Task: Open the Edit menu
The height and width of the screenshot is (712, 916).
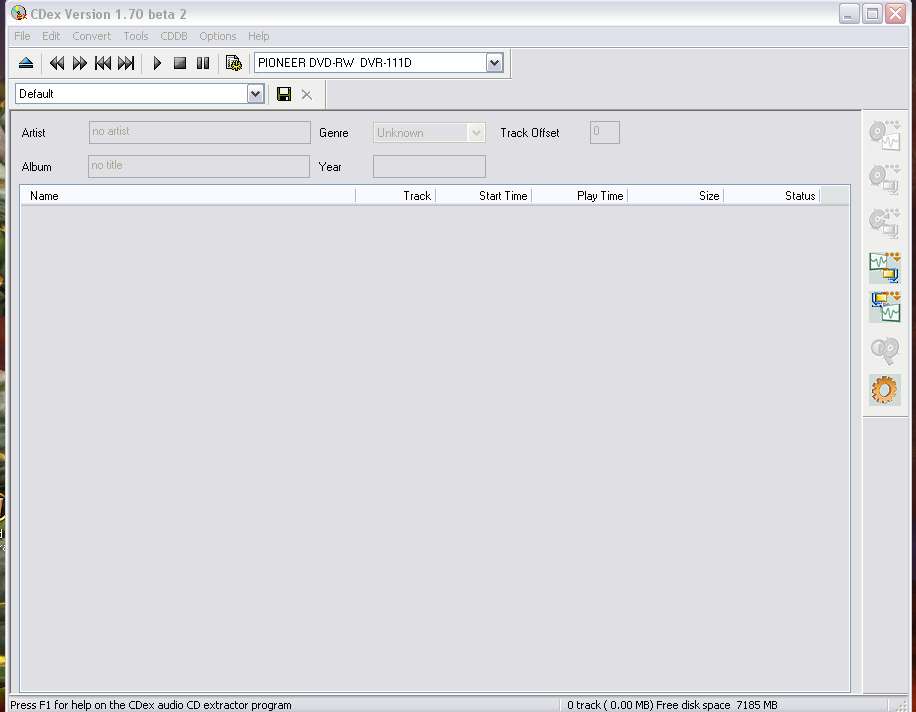Action: pos(51,36)
